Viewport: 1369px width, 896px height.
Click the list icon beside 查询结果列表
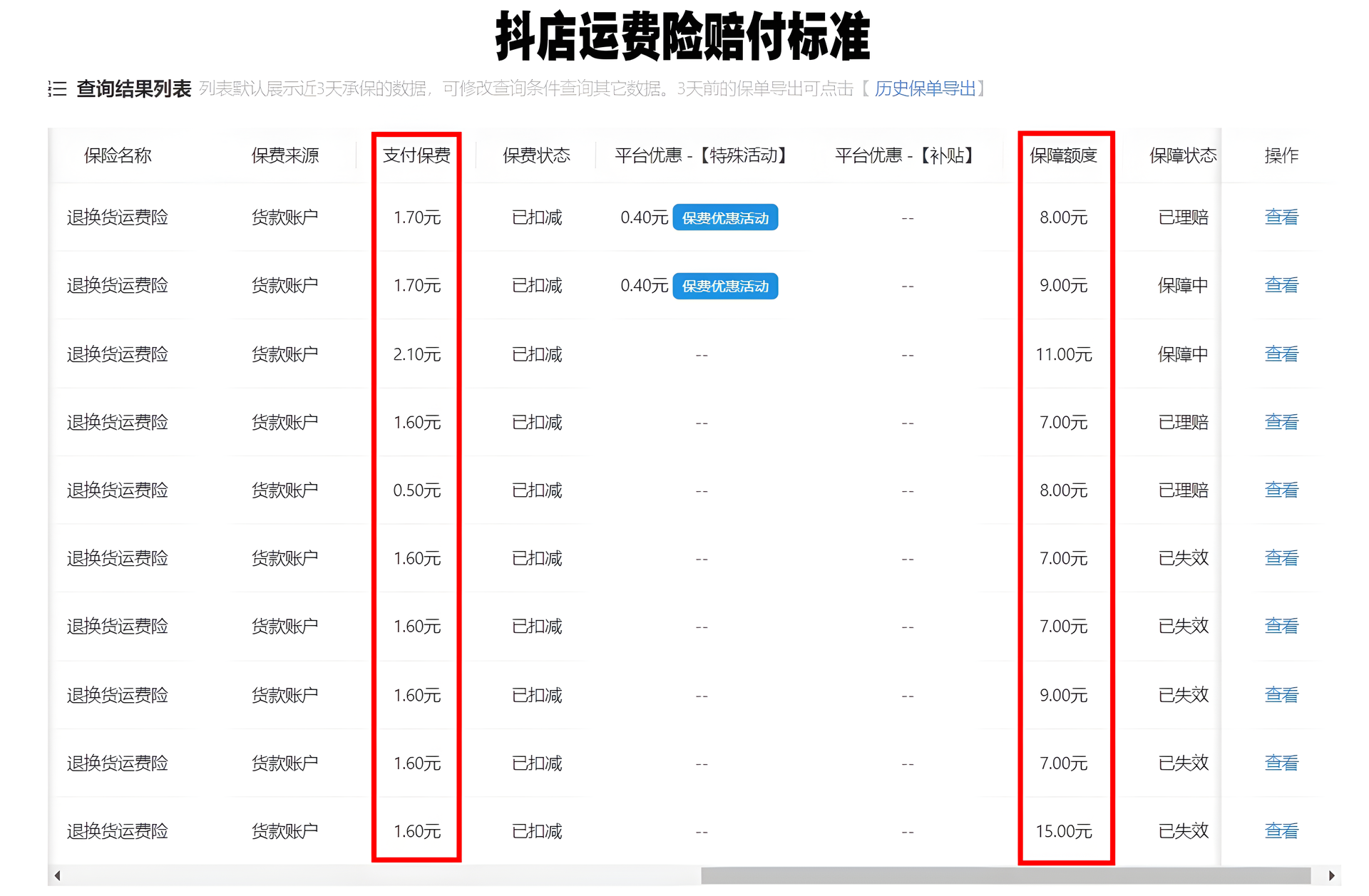coord(57,88)
